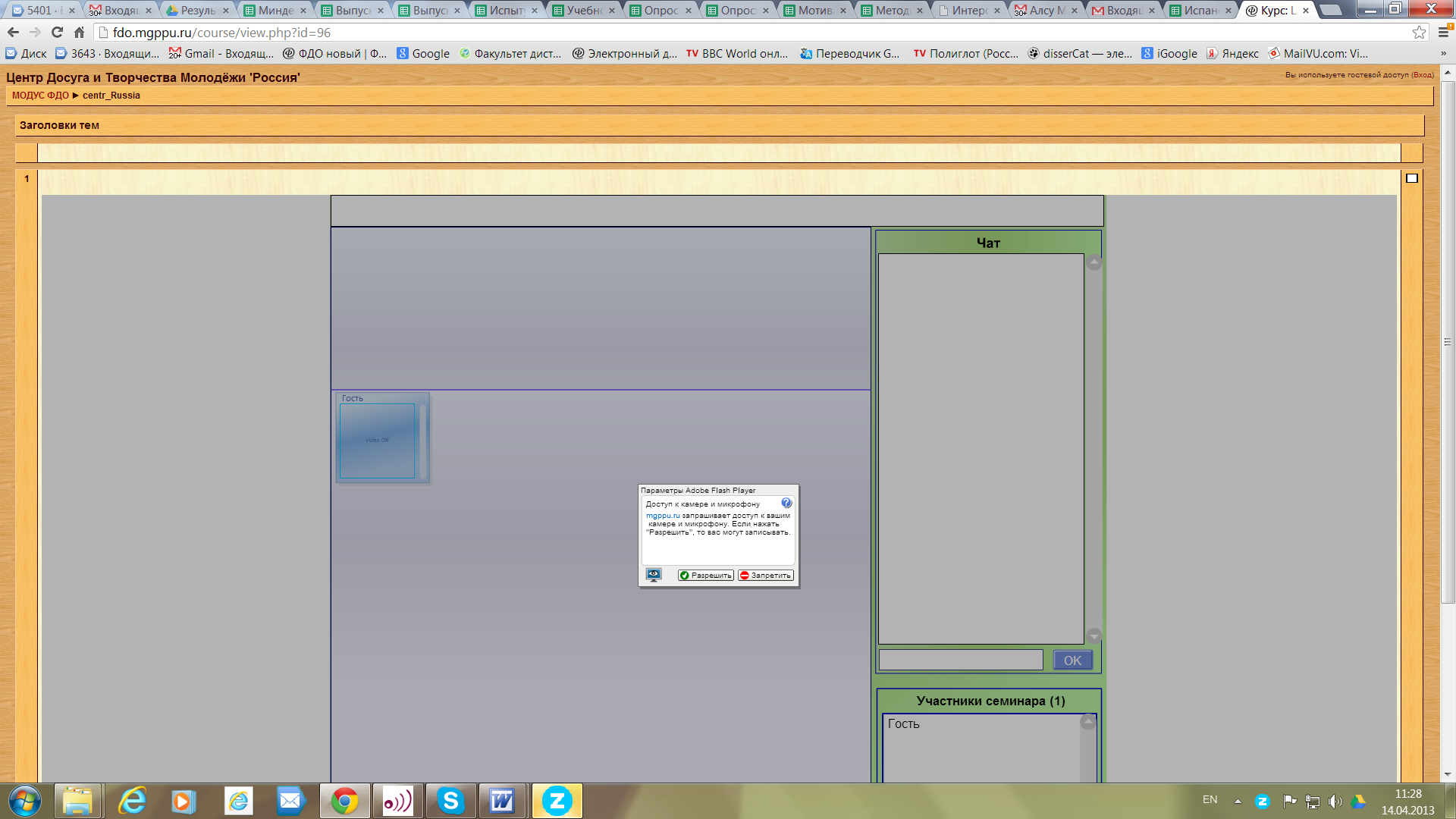Open Windows Media Player from taskbar

(183, 801)
